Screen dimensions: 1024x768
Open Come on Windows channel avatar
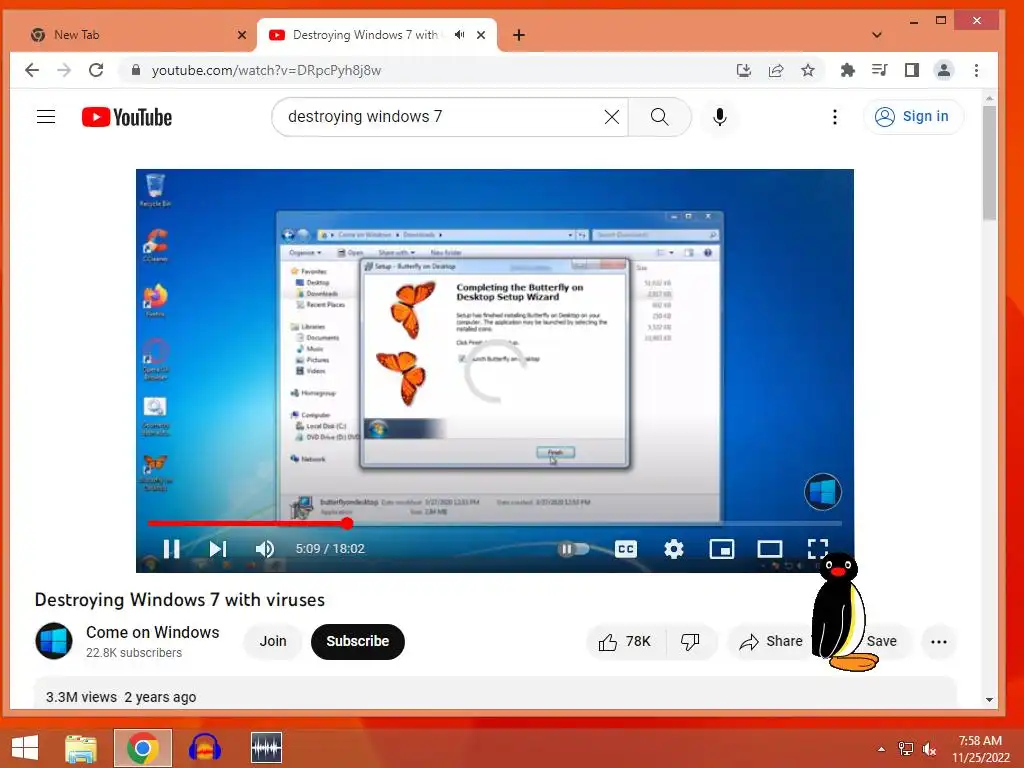pyautogui.click(x=54, y=641)
